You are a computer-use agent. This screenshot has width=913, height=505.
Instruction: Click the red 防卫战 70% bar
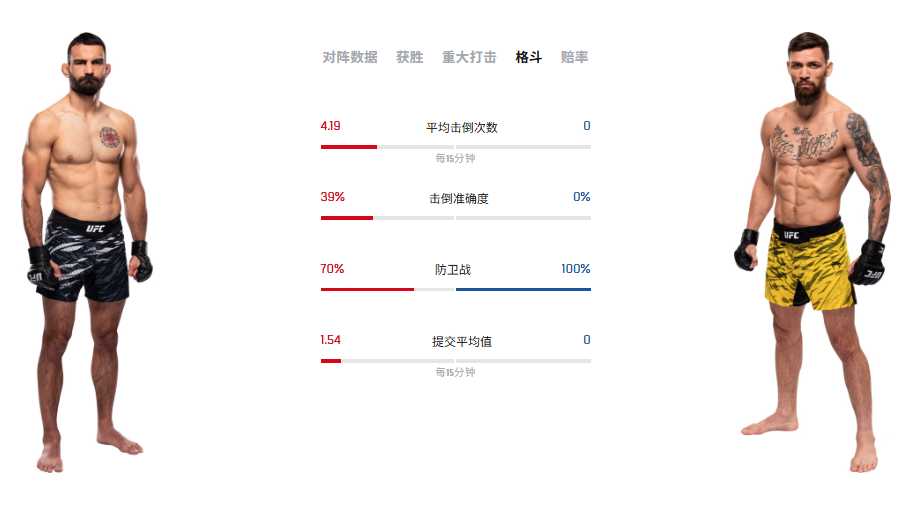[x=367, y=289]
